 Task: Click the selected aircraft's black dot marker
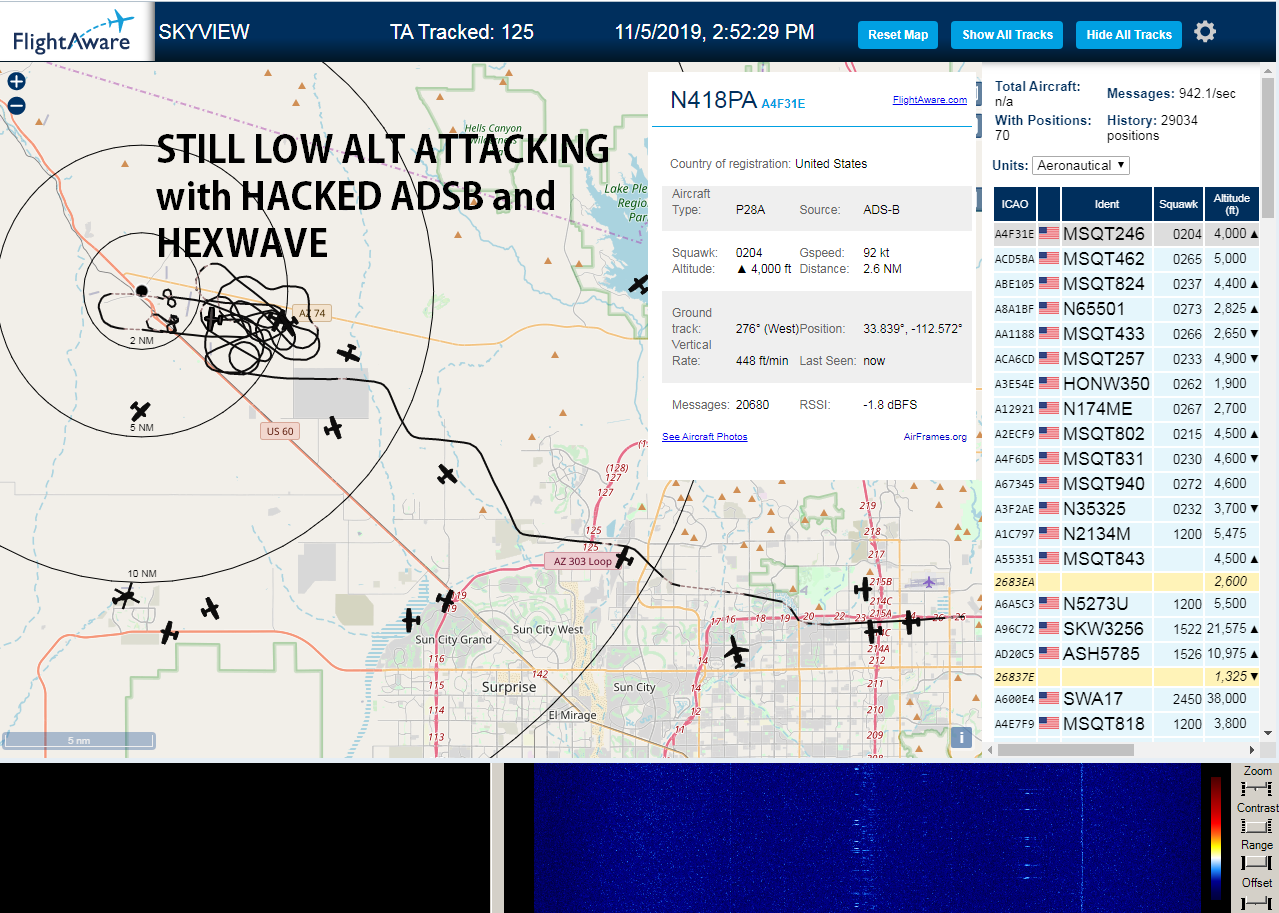[x=142, y=291]
